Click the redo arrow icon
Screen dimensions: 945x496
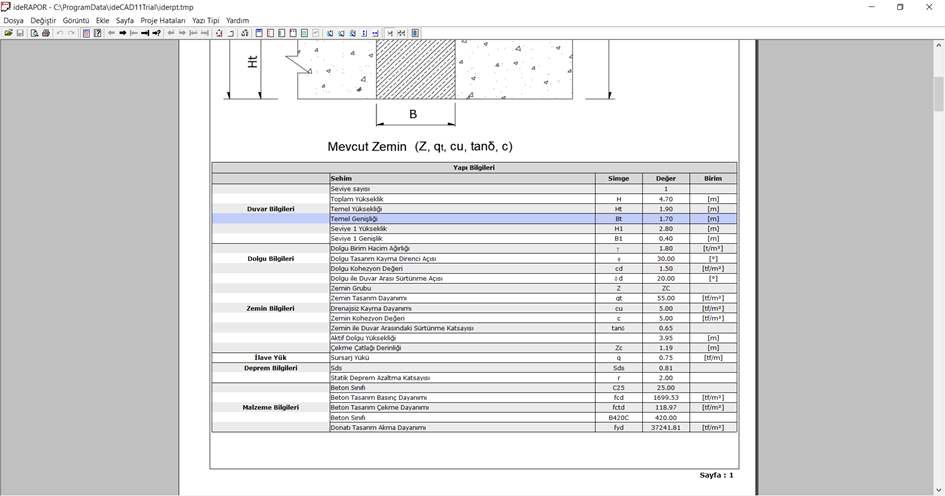[x=71, y=33]
